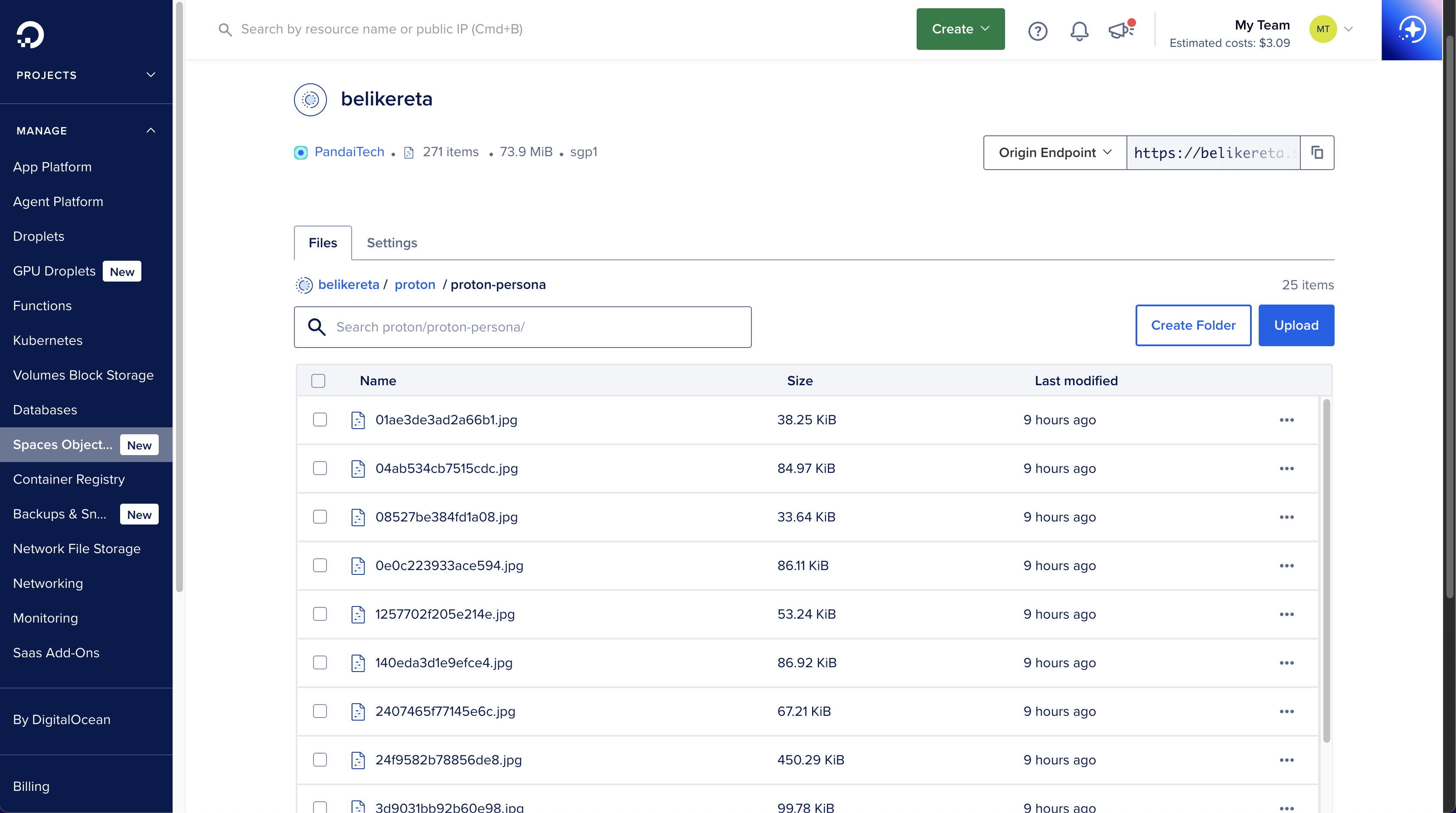Screen dimensions: 1456x813
Task: Click file icon of 08527be384fd1a08.jpg
Action: pyautogui.click(x=358, y=517)
